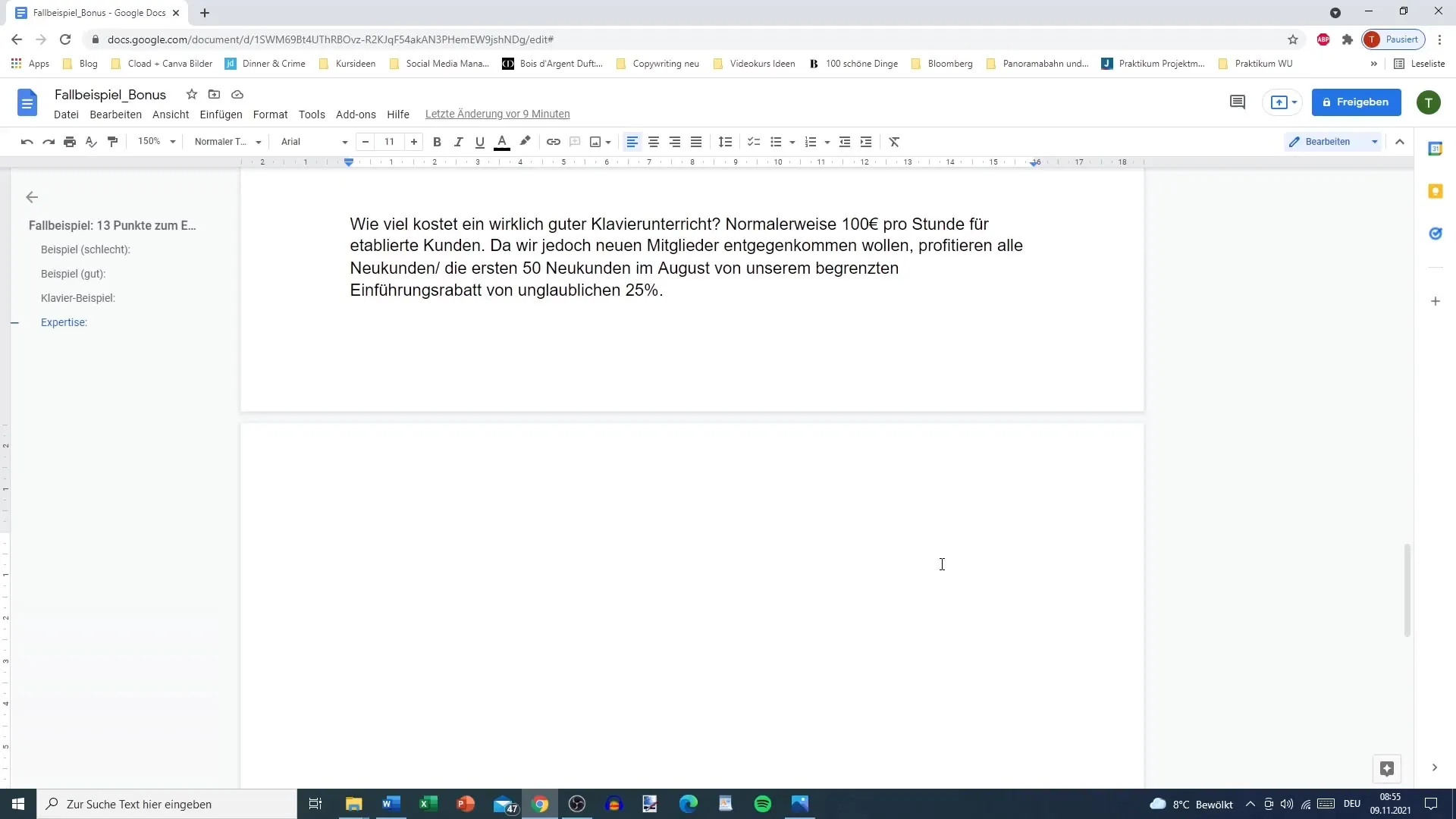
Task: Toggle bold formatting
Action: coord(437,142)
